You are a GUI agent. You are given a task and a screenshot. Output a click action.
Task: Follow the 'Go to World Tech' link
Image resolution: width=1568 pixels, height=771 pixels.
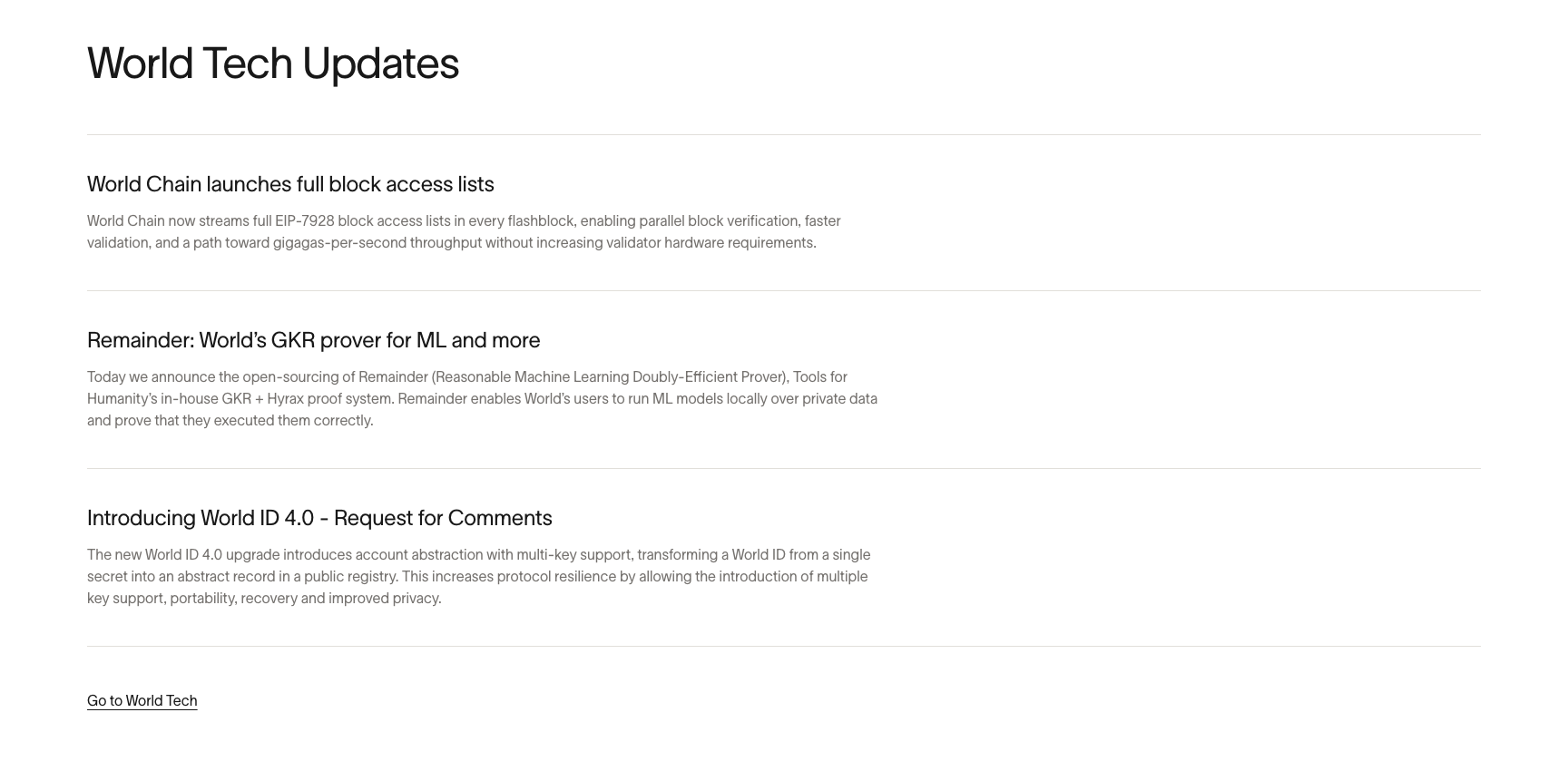coord(142,700)
